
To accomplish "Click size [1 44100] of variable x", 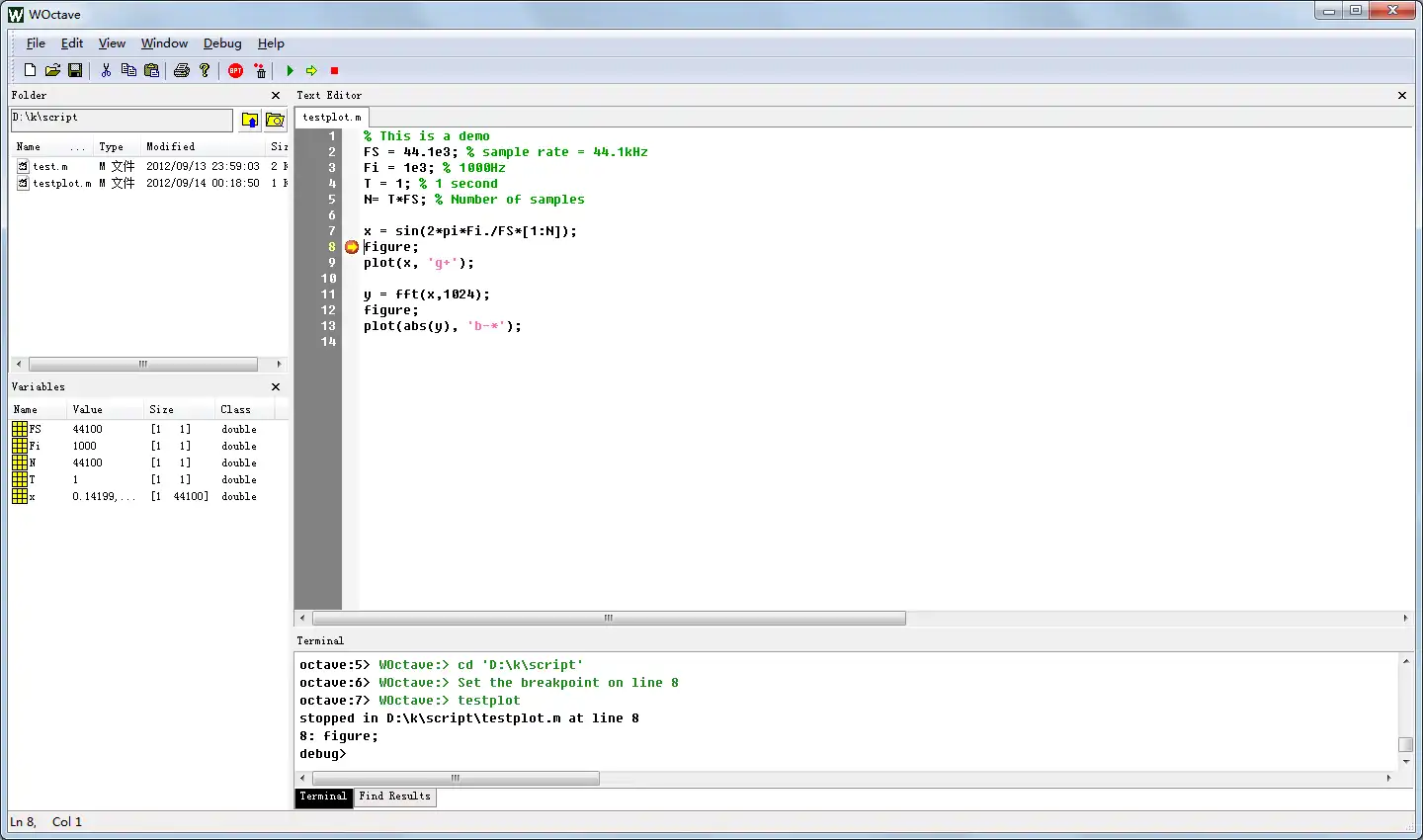I will click(180, 496).
